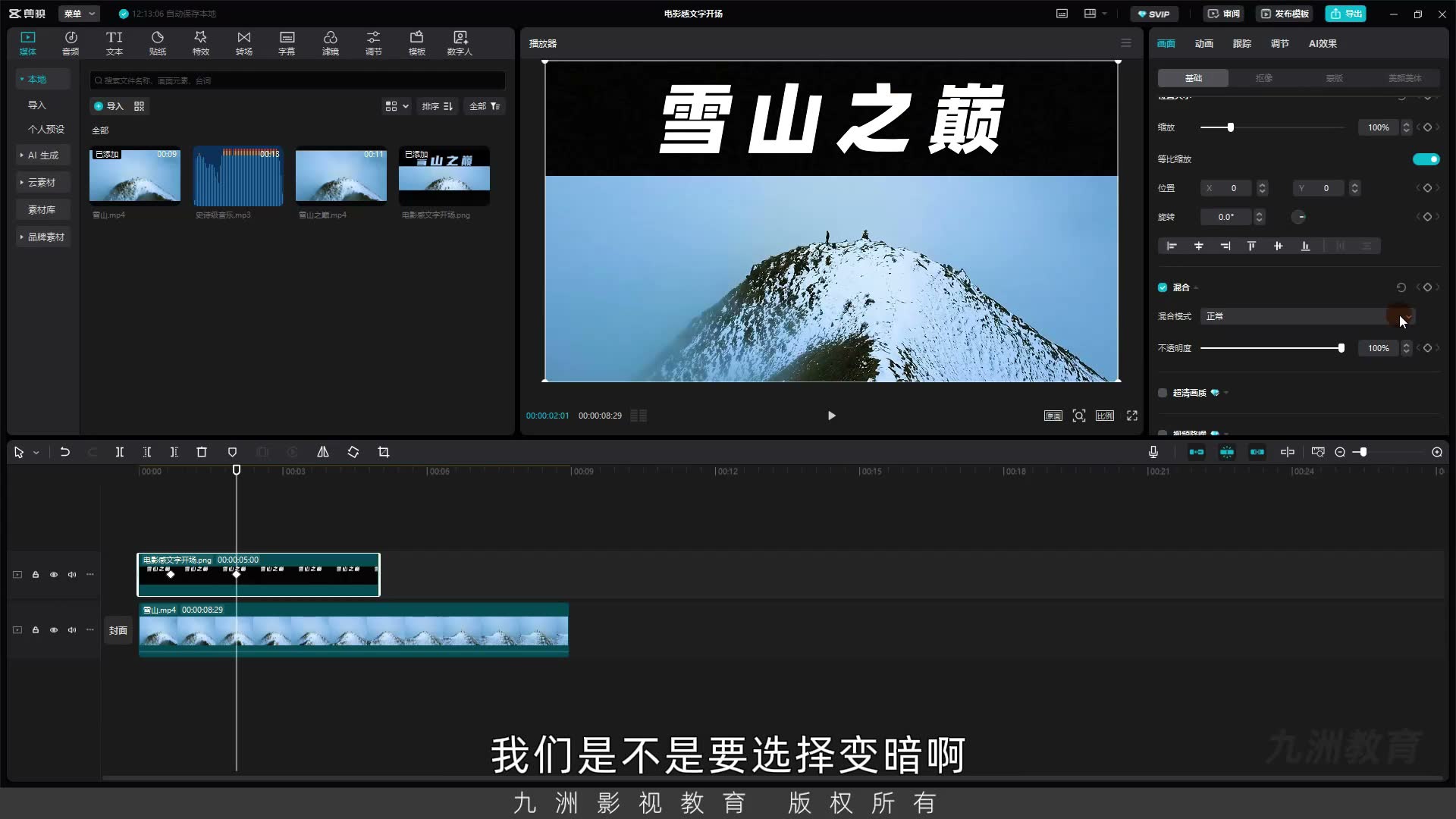Click the zoom-out timeline minus icon
1456x819 pixels.
[x=1340, y=452]
